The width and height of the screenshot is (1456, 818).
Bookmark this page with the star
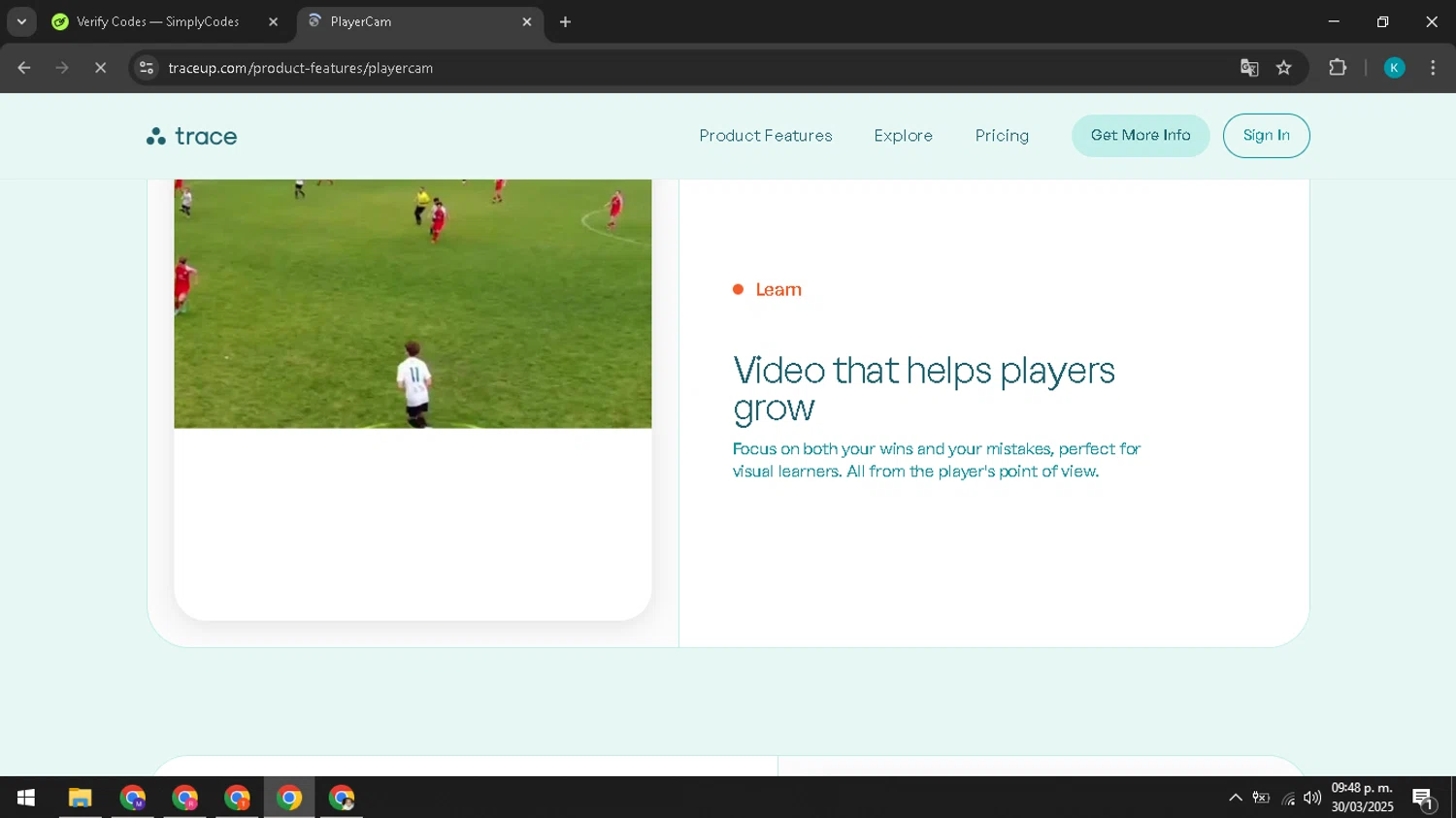pos(1284,68)
